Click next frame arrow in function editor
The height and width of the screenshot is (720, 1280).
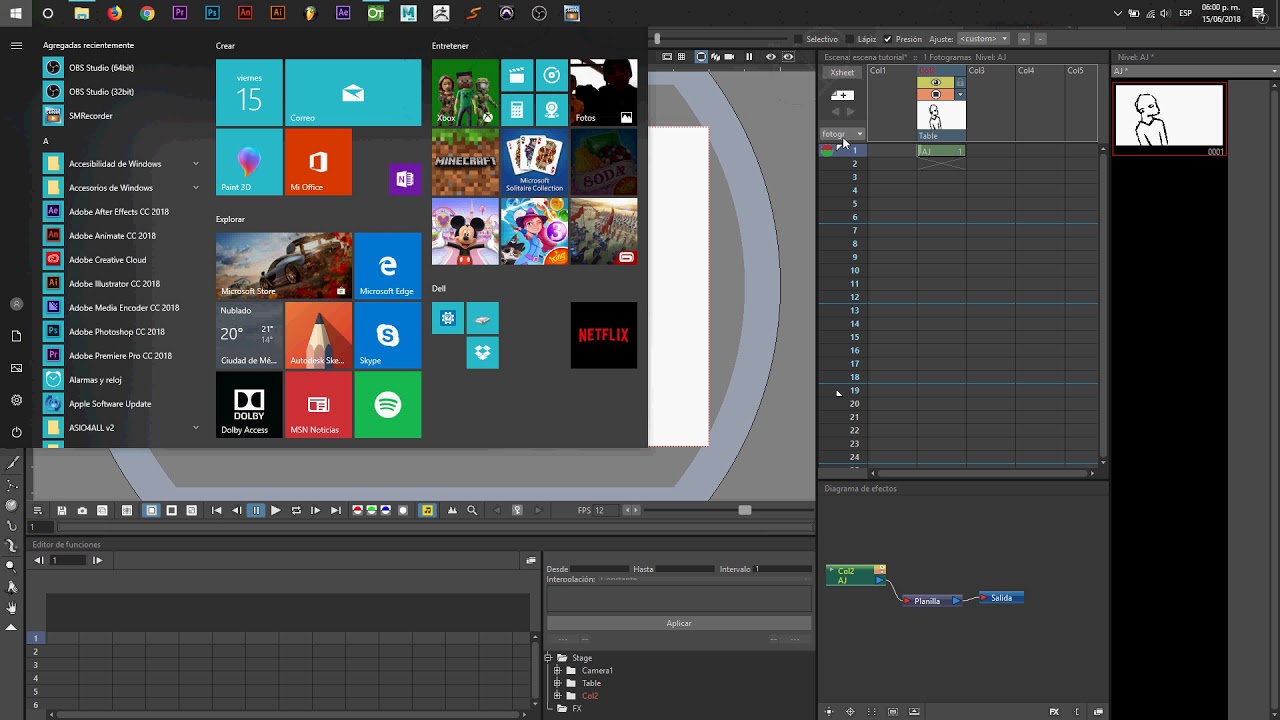coord(97,560)
